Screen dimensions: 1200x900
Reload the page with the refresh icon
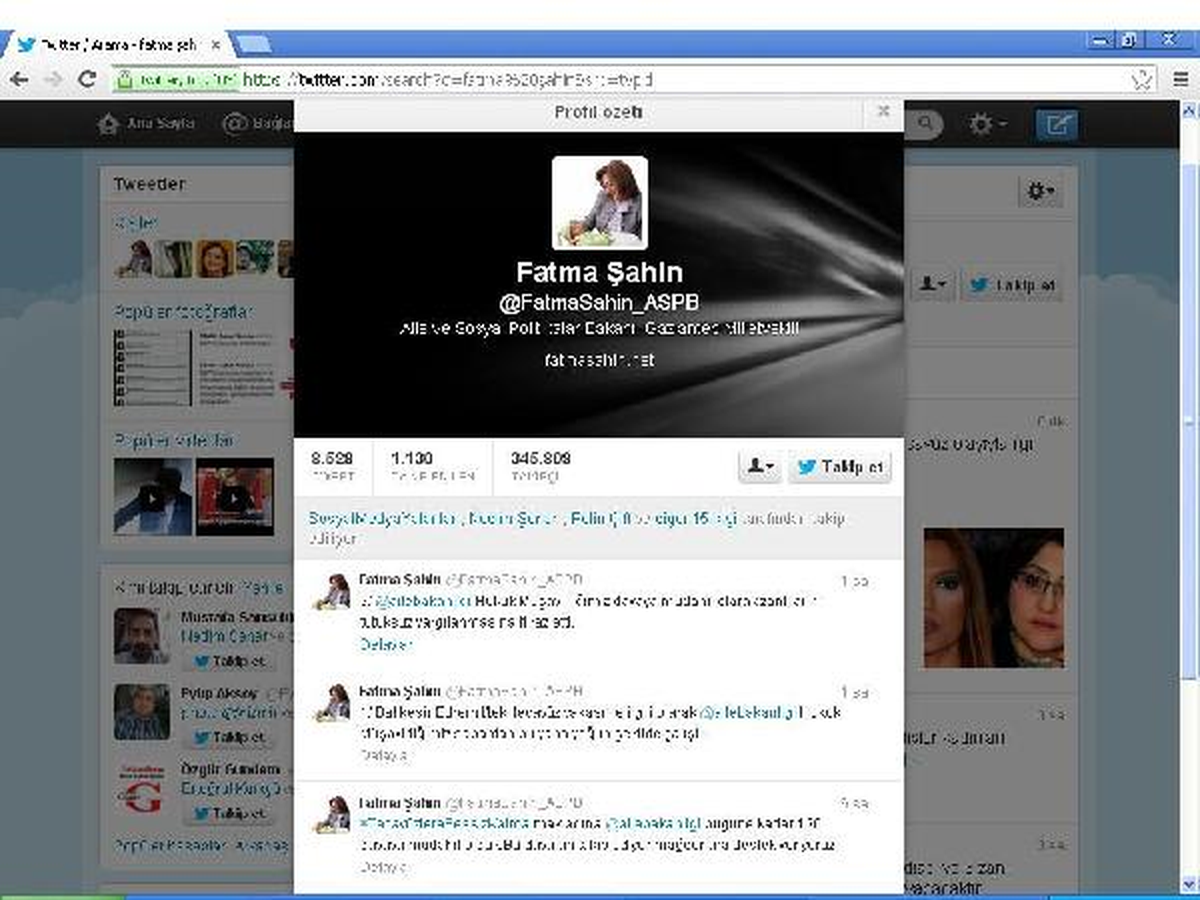coord(87,80)
